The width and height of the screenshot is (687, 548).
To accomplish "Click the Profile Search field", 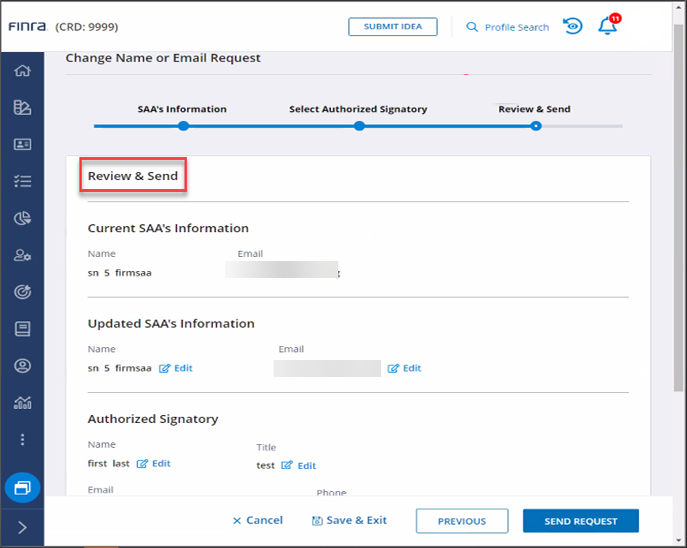I will [508, 27].
